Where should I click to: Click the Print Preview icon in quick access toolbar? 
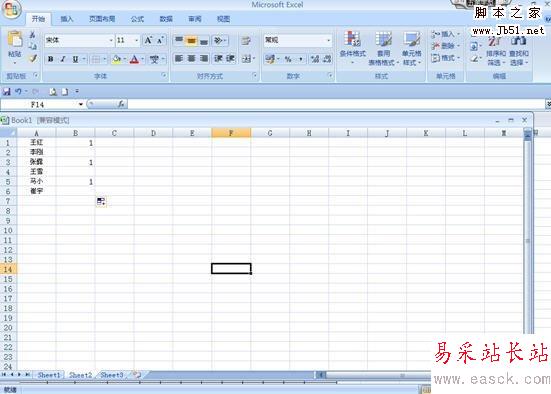[53, 92]
